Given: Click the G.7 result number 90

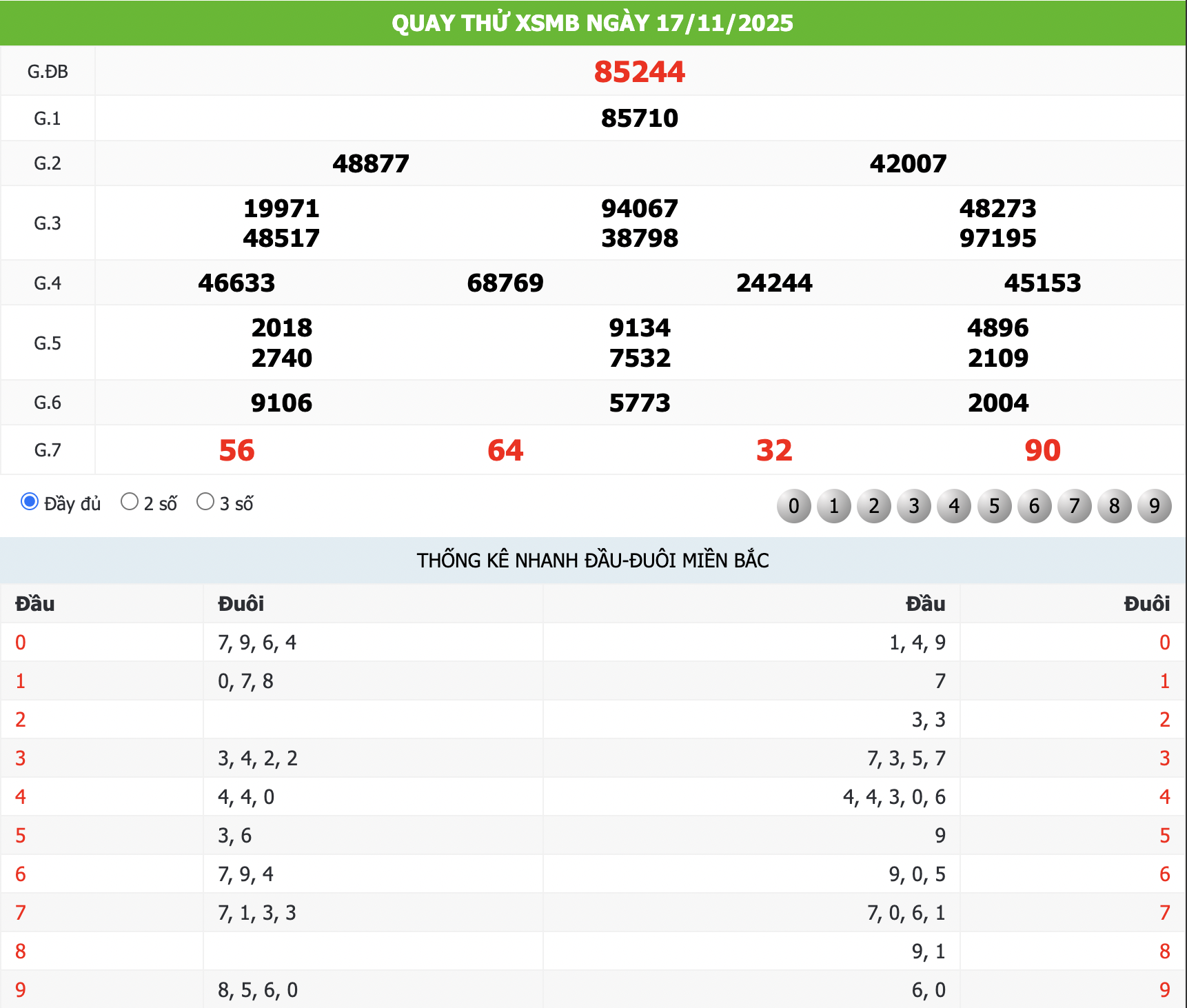Looking at the screenshot, I should 1042,450.
